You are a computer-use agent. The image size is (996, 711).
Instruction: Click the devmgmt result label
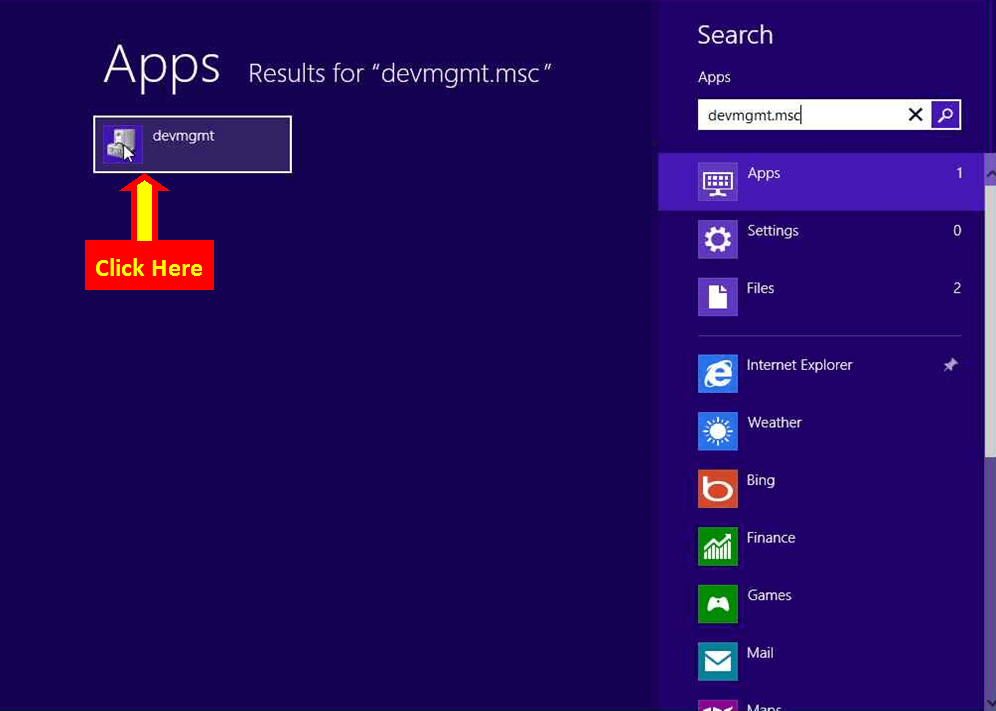183,136
